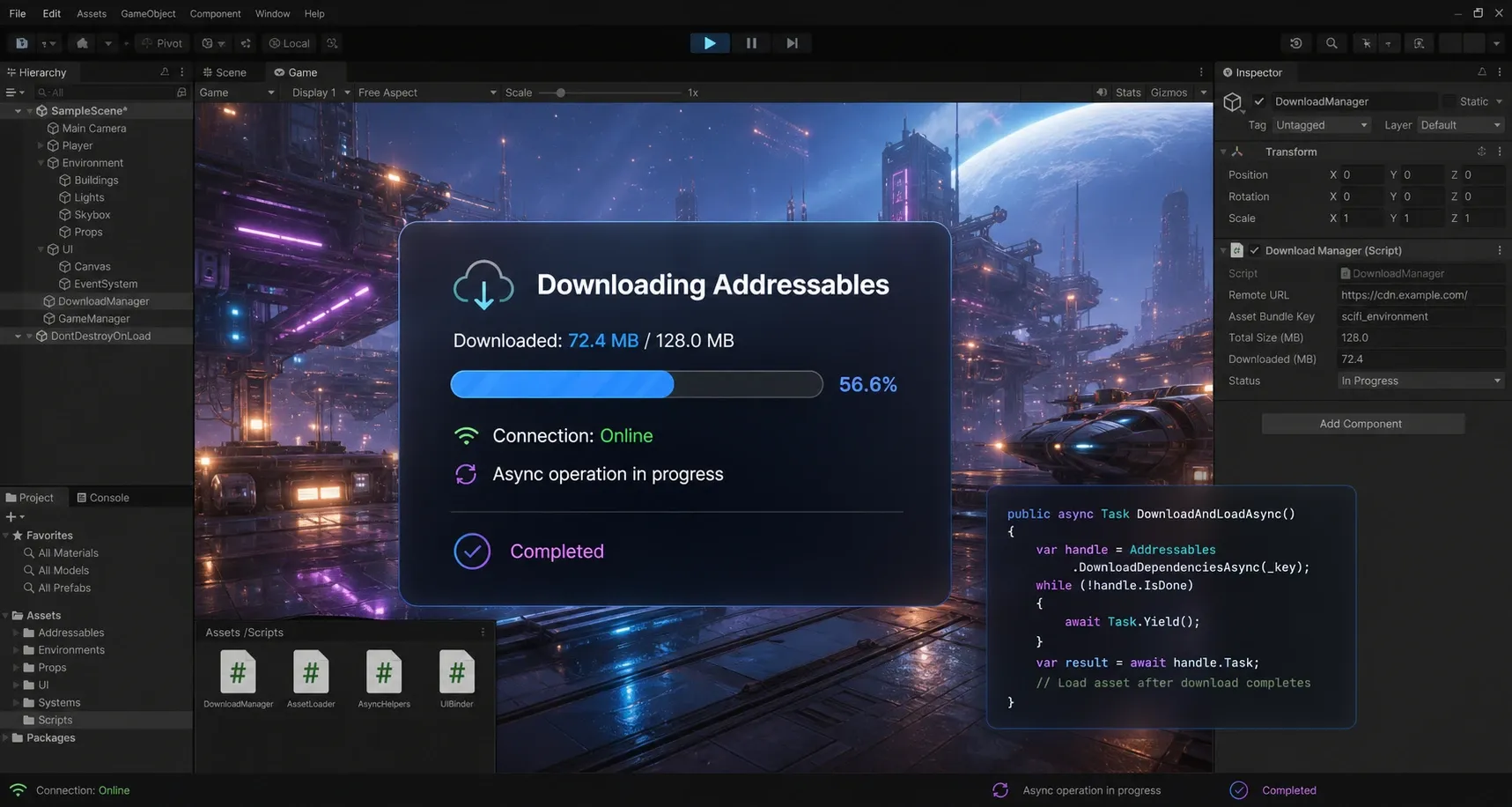Expand the Packages folder
Viewport: 1512px width, 807px height.
[6, 738]
